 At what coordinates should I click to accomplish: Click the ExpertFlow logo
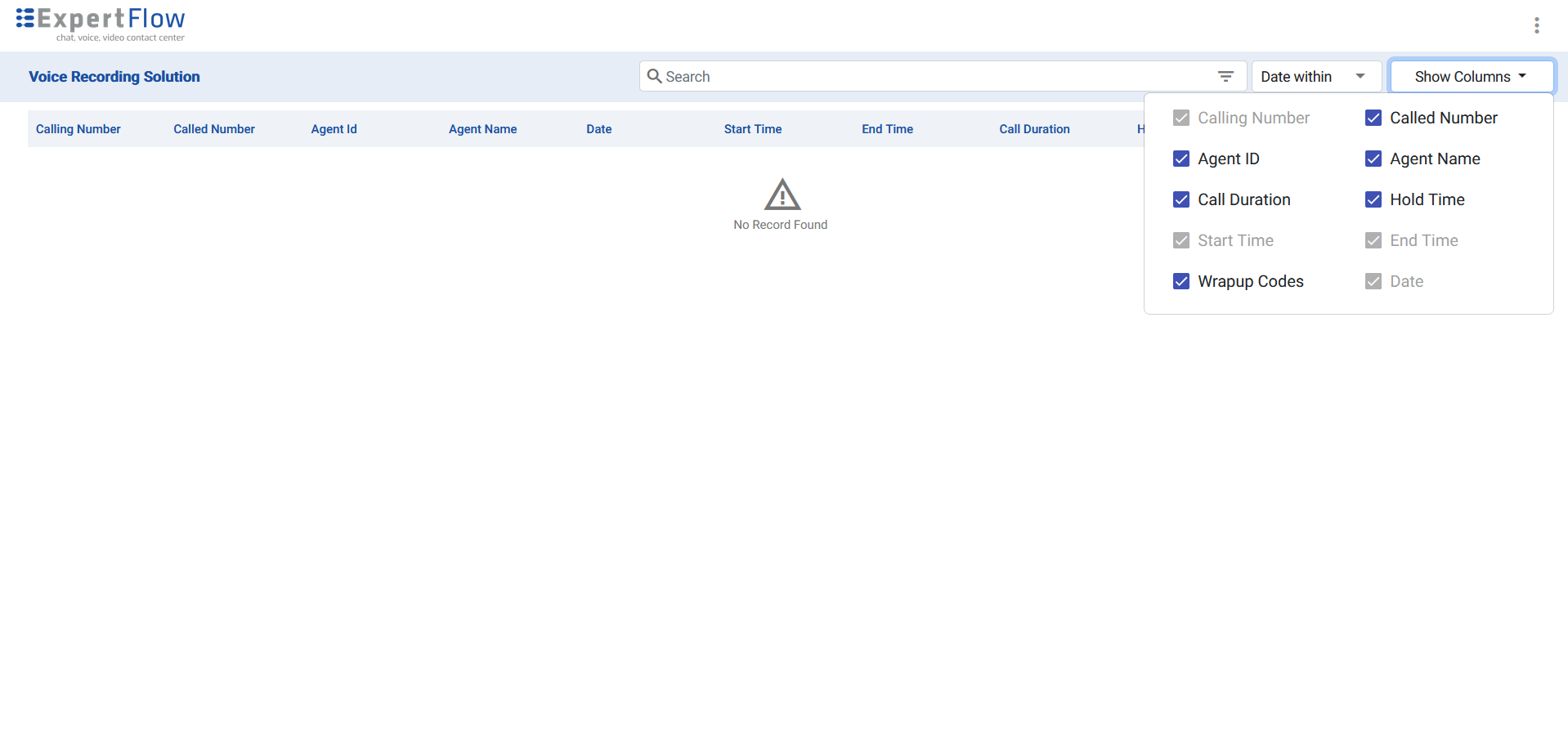coord(101,22)
